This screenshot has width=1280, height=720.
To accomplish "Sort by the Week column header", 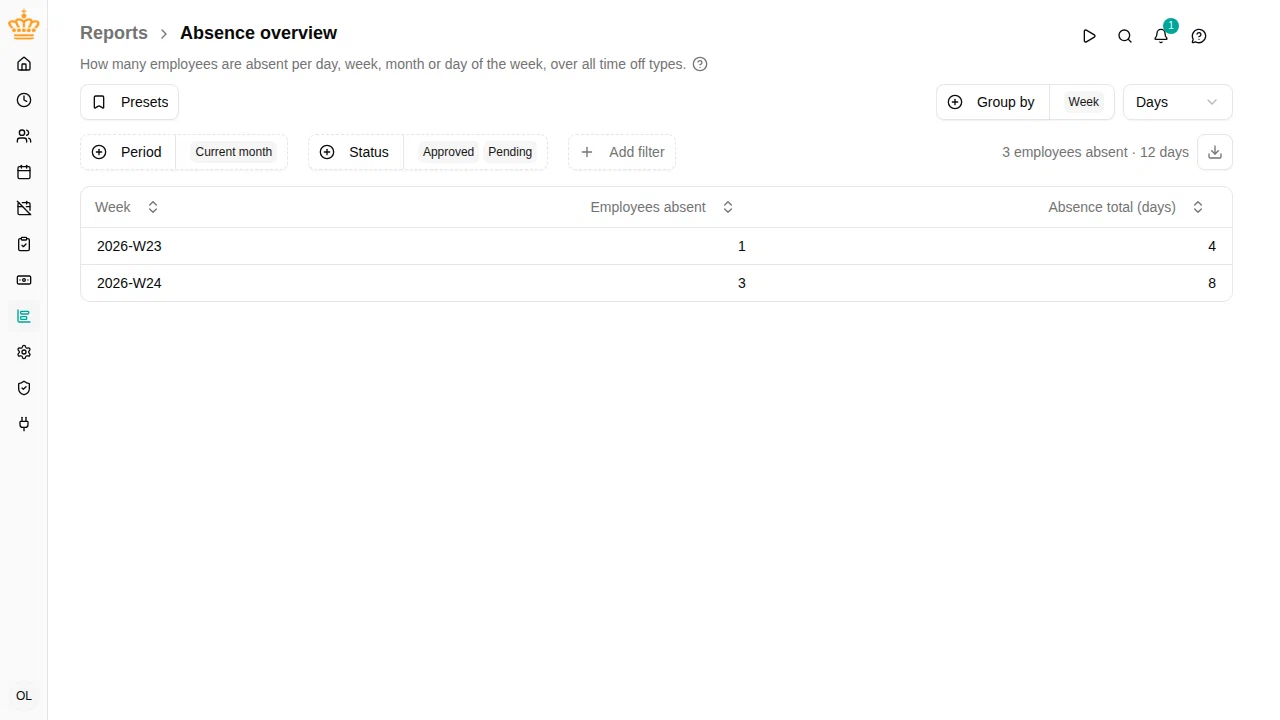I will tap(126, 207).
